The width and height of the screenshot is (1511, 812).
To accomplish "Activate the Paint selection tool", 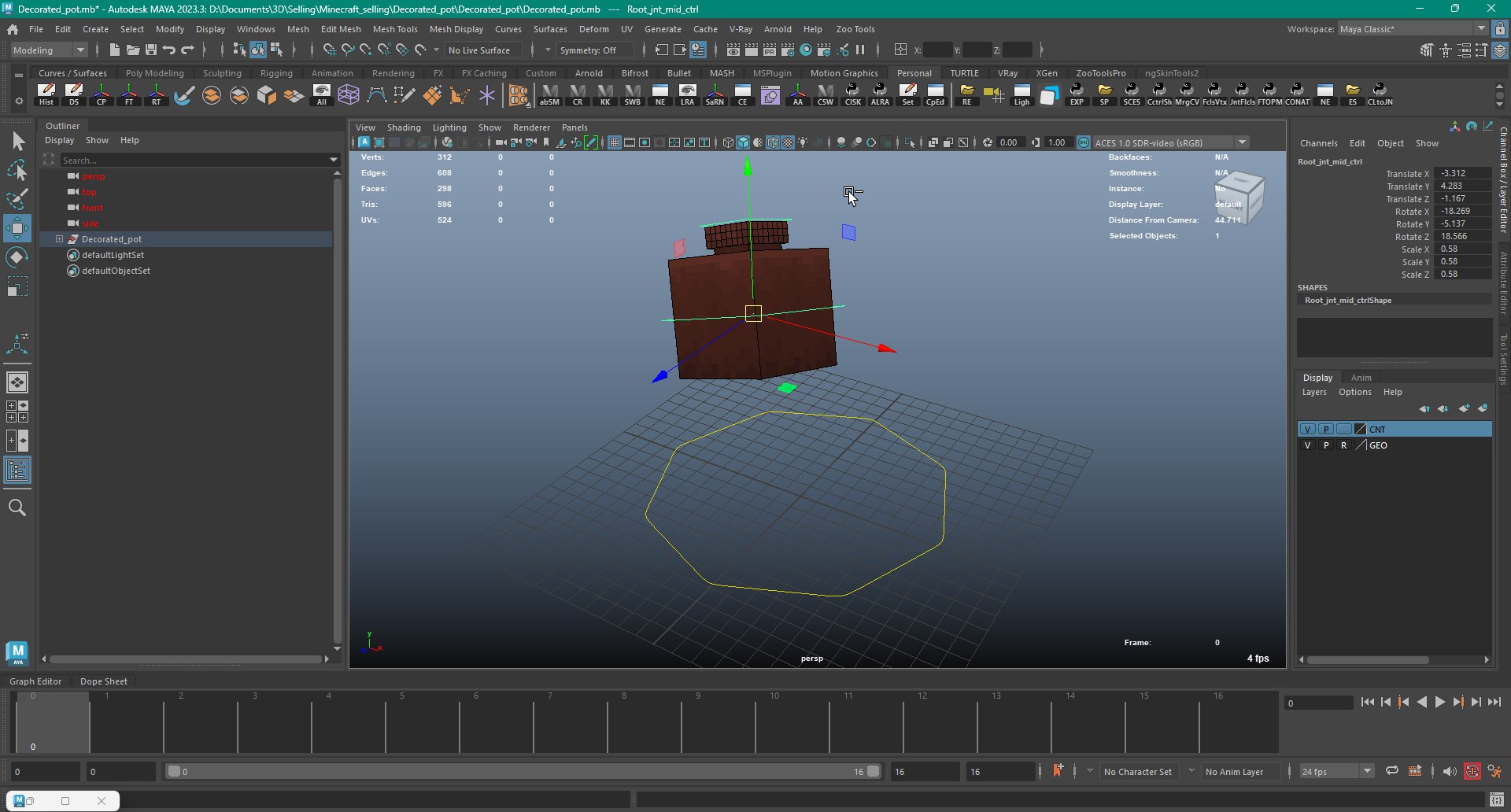I will click(17, 198).
